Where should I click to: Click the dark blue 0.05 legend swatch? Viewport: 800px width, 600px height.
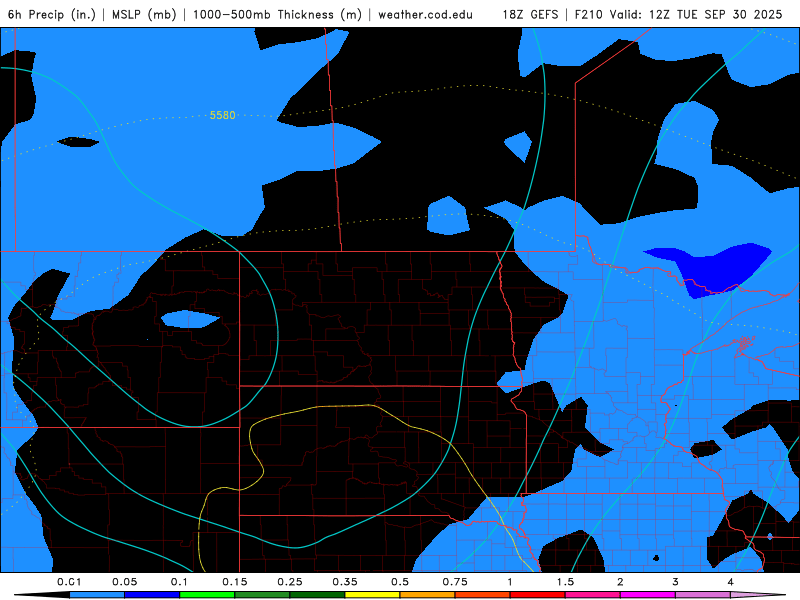click(152, 595)
